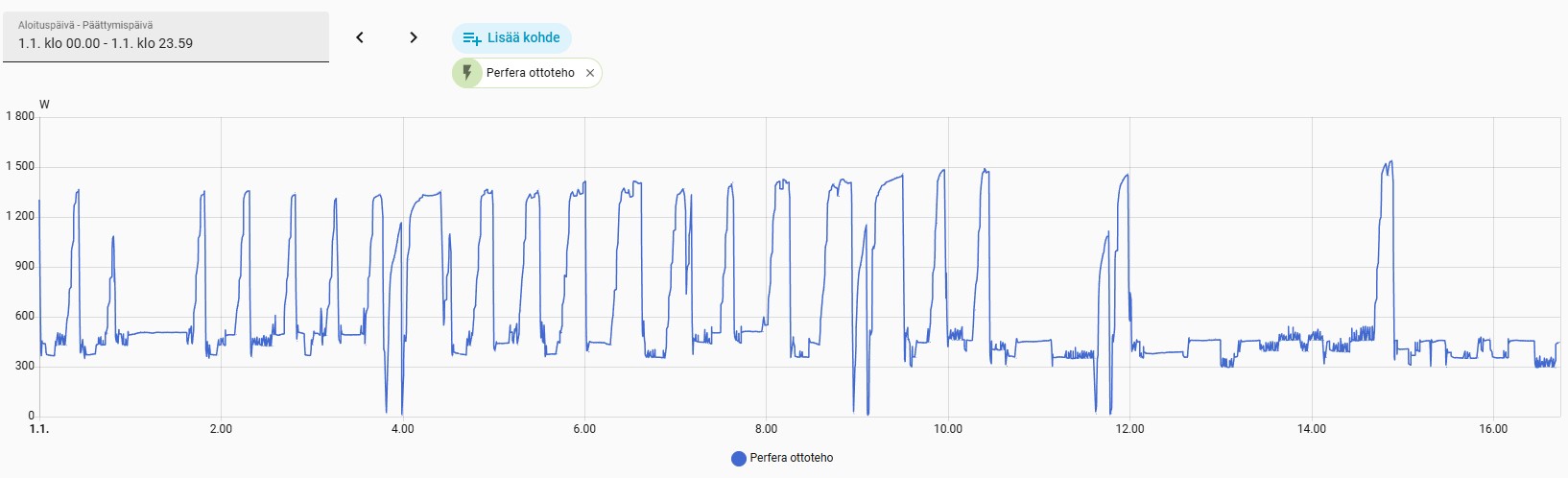Viewport: 1568px width, 478px height.
Task: Select the Perfera ottoteho chip label
Action: click(x=530, y=73)
